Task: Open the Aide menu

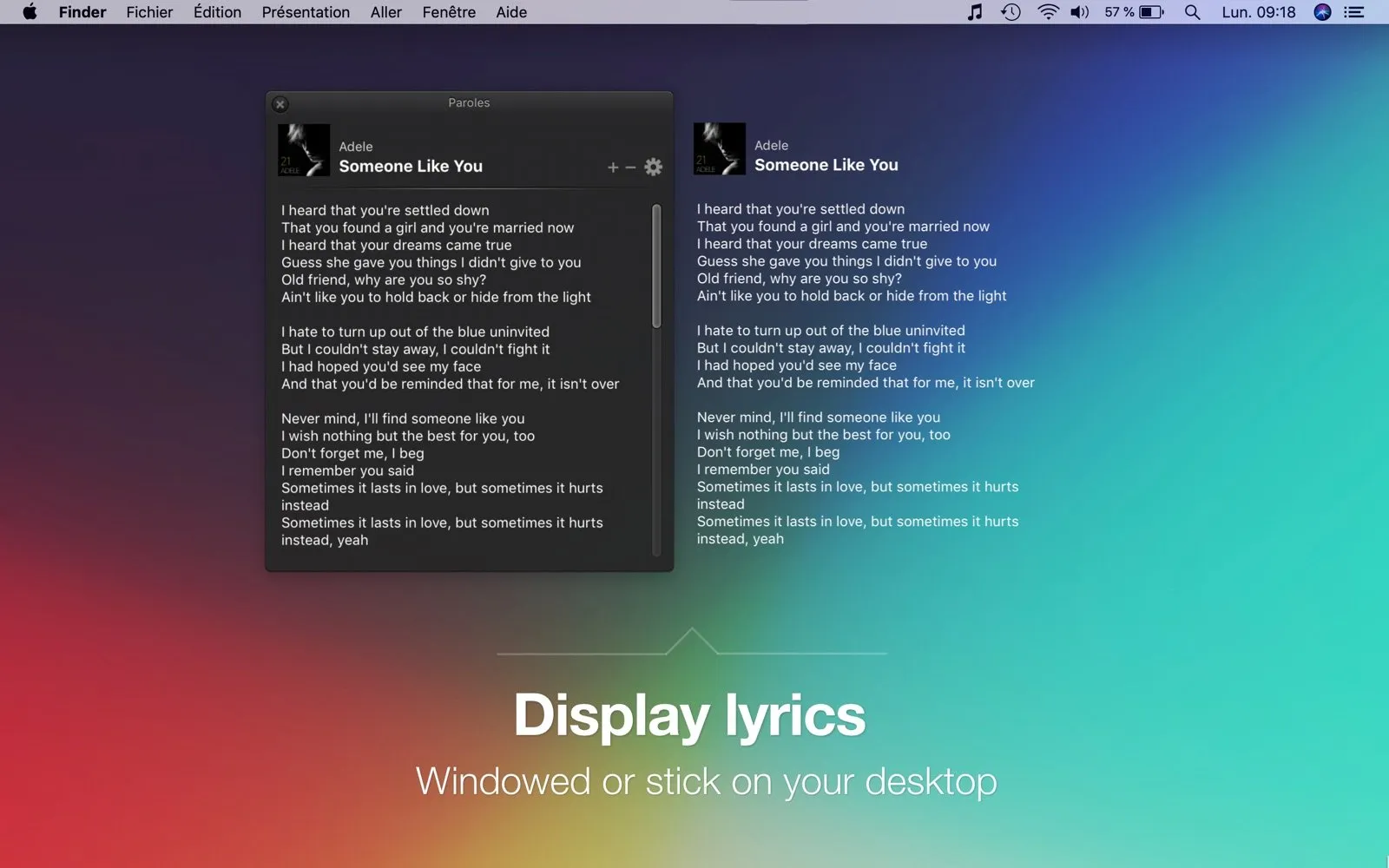Action: (511, 12)
